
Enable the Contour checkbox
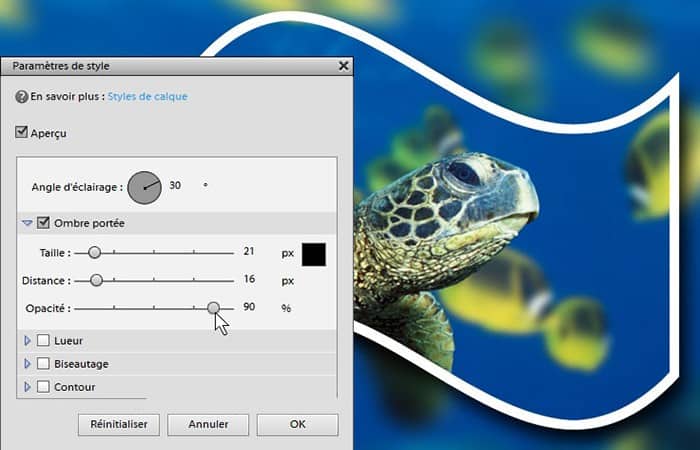43,387
